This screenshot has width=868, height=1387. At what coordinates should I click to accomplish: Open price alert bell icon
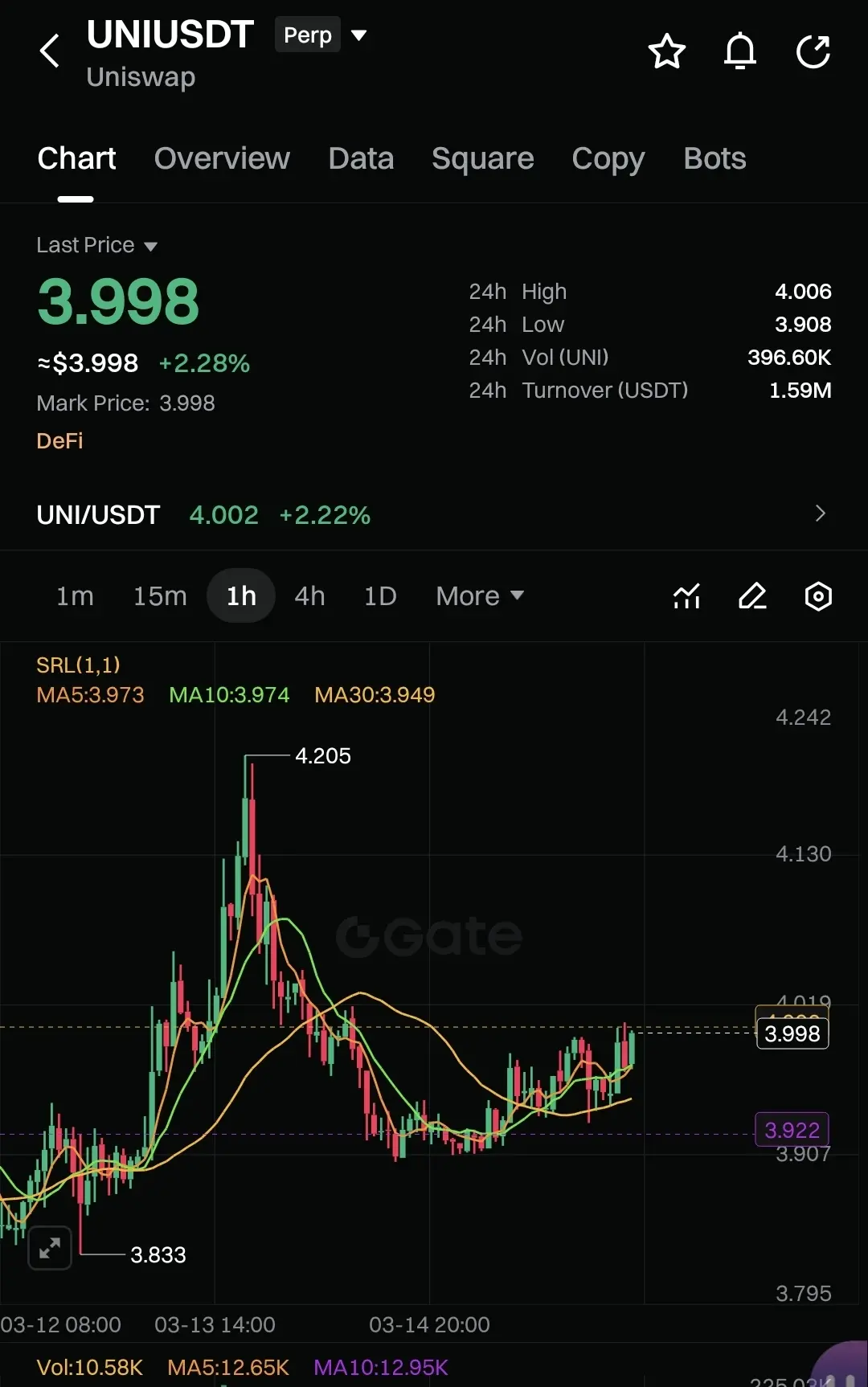pyautogui.click(x=740, y=51)
